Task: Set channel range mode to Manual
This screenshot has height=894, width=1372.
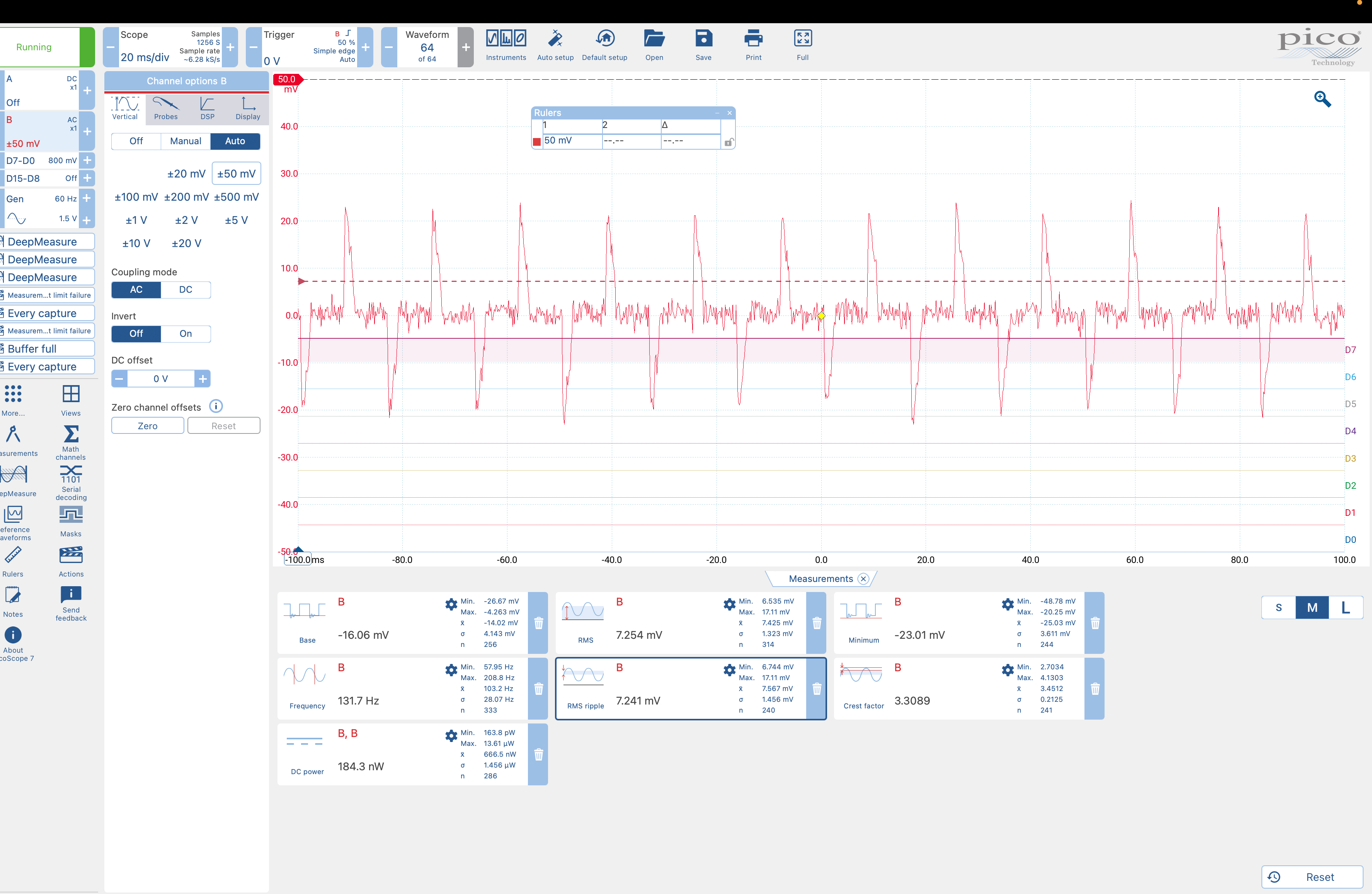Action: pos(185,141)
